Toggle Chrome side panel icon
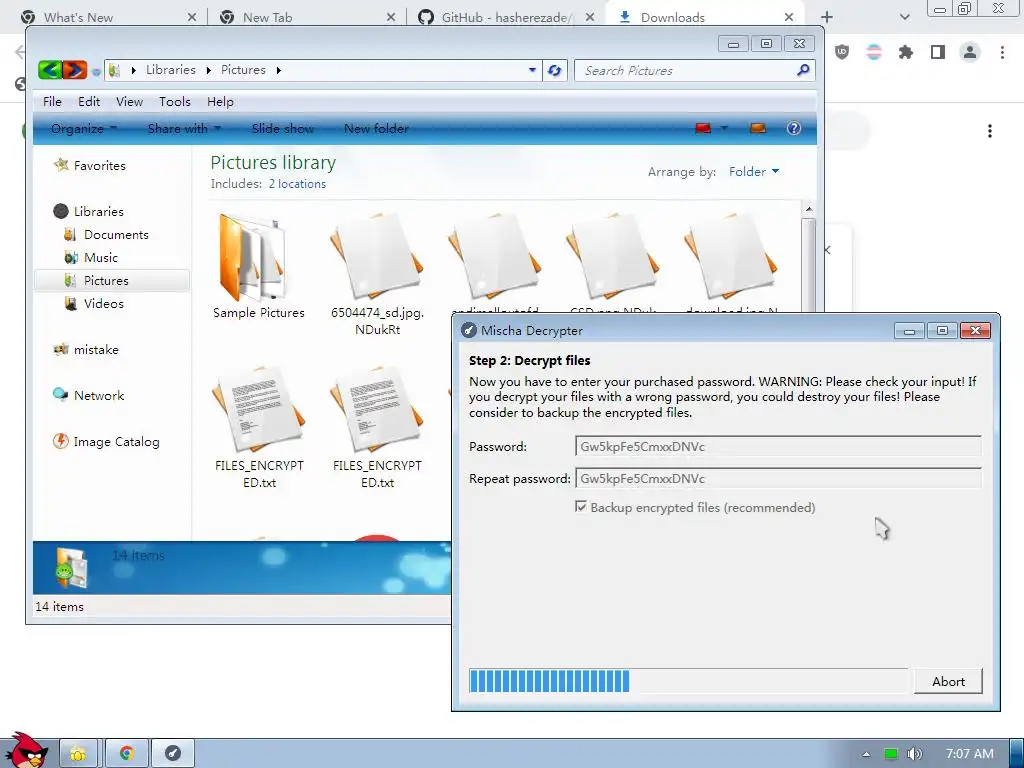1024x768 pixels. coord(938,52)
